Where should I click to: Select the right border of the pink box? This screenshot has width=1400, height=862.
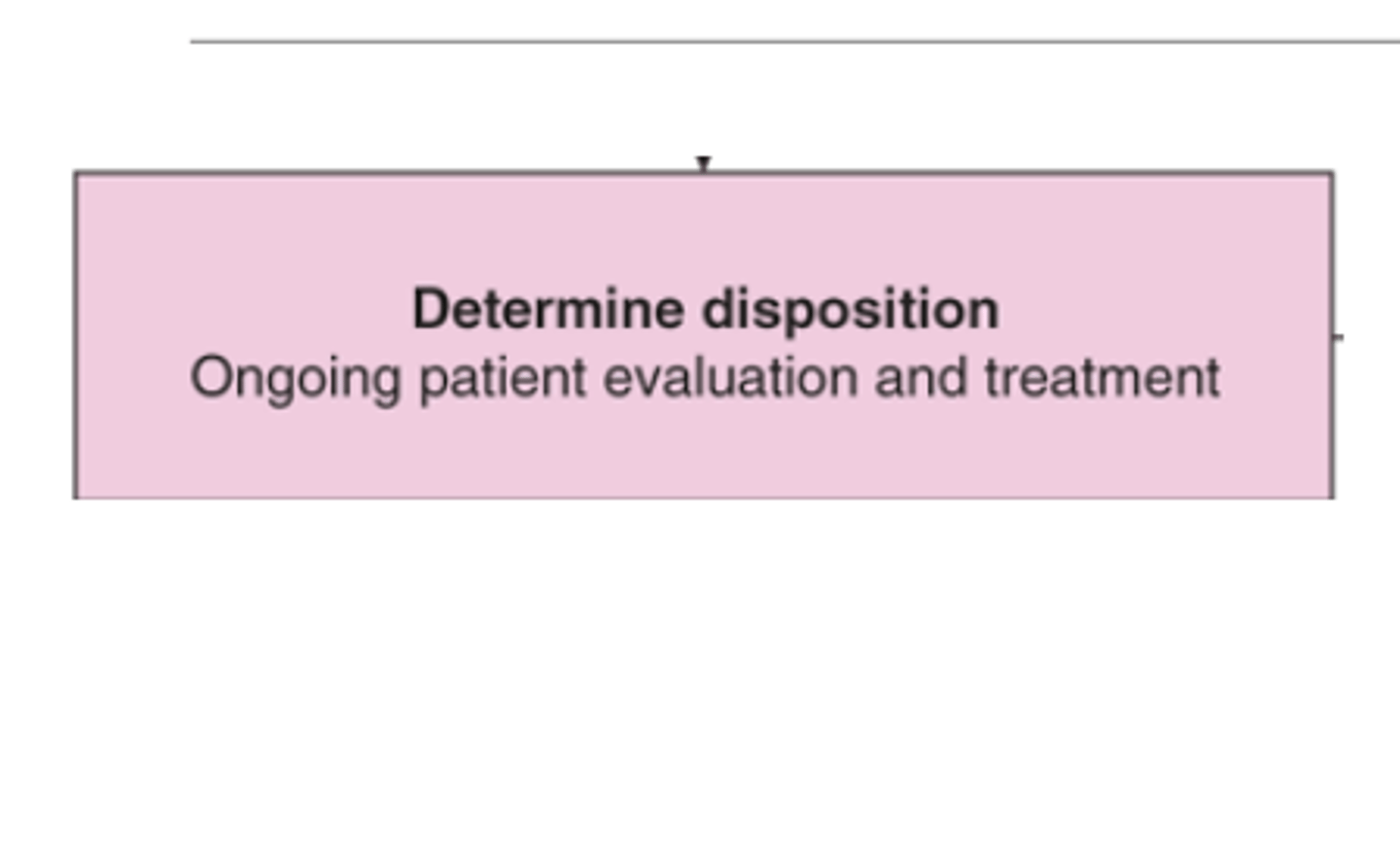coord(1332,335)
